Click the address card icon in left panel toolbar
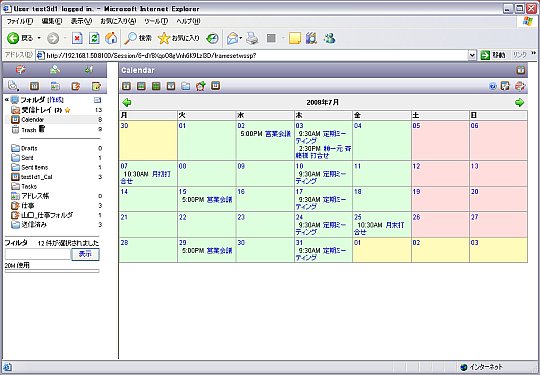 (x=55, y=86)
